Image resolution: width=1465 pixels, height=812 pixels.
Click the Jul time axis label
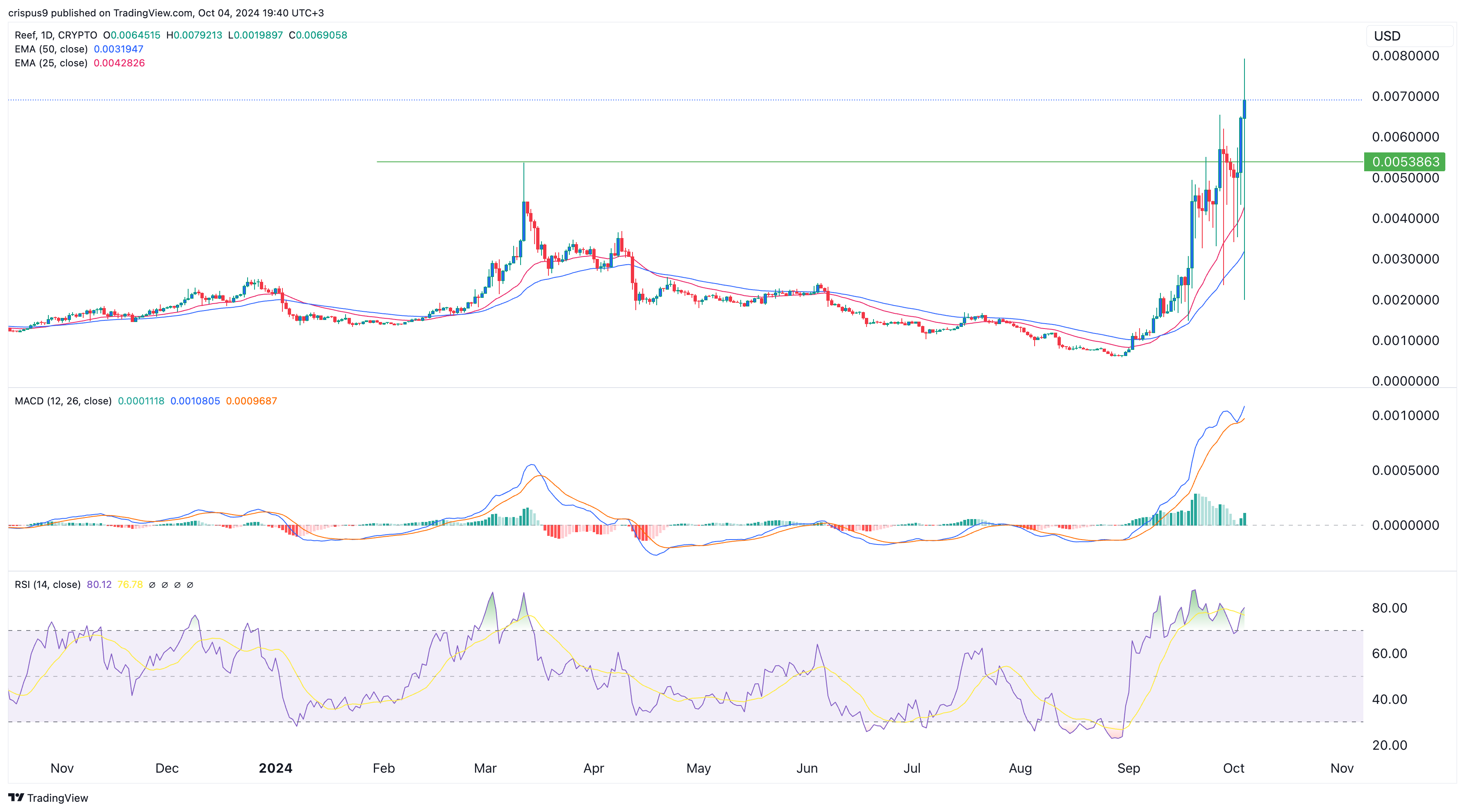[x=912, y=768]
